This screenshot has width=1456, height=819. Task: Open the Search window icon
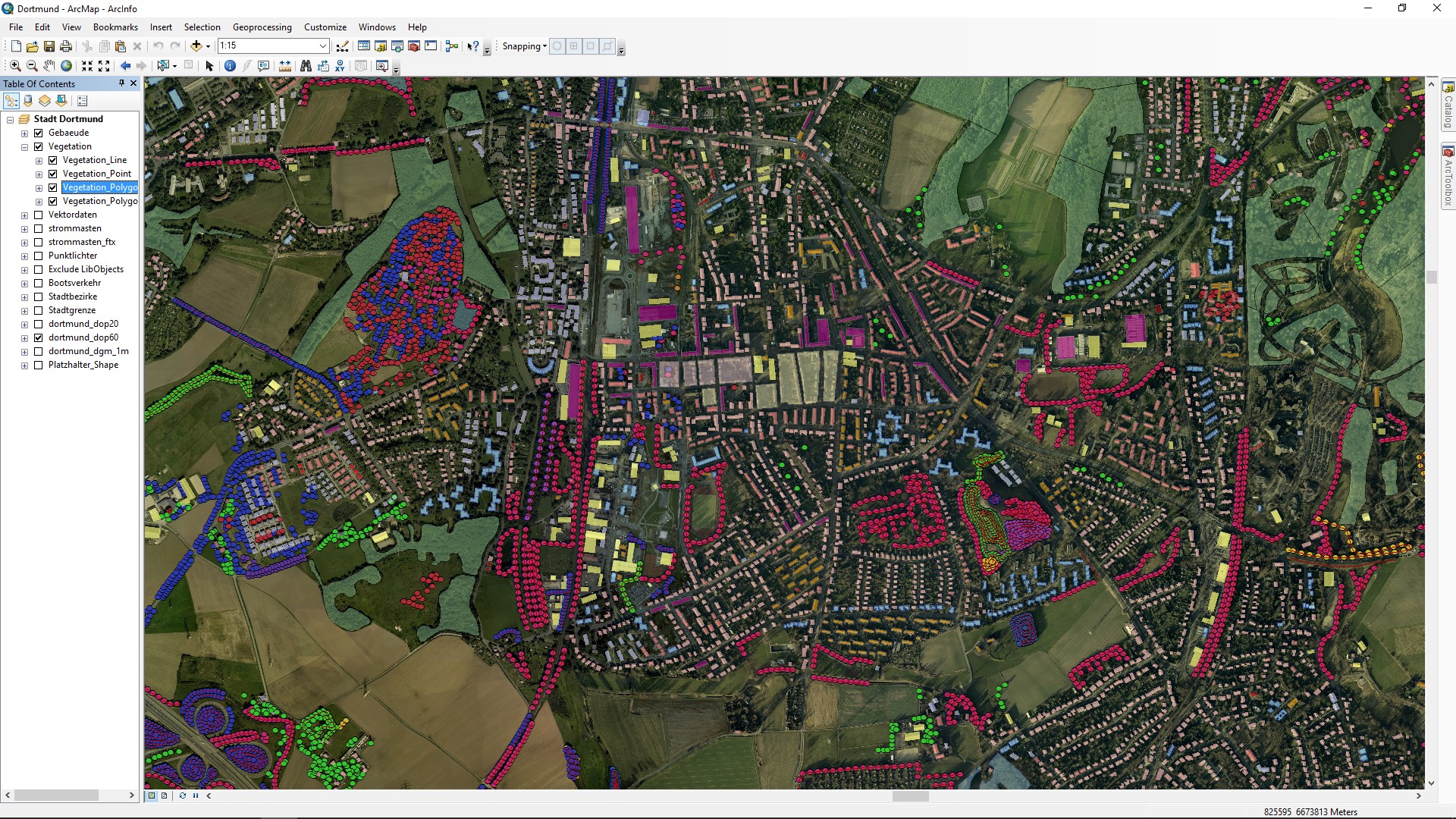(x=397, y=46)
